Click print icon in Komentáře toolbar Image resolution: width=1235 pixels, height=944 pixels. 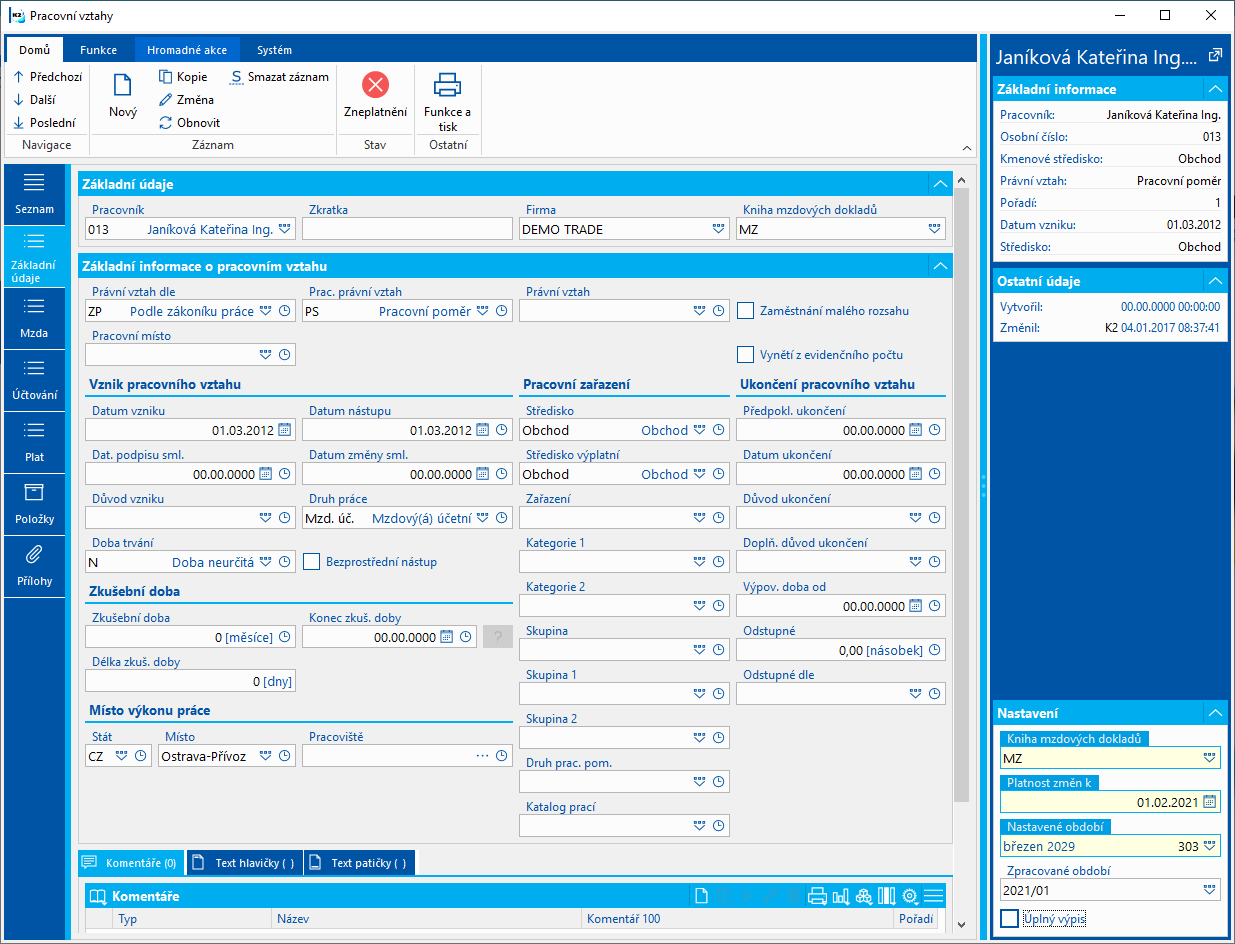coord(817,896)
